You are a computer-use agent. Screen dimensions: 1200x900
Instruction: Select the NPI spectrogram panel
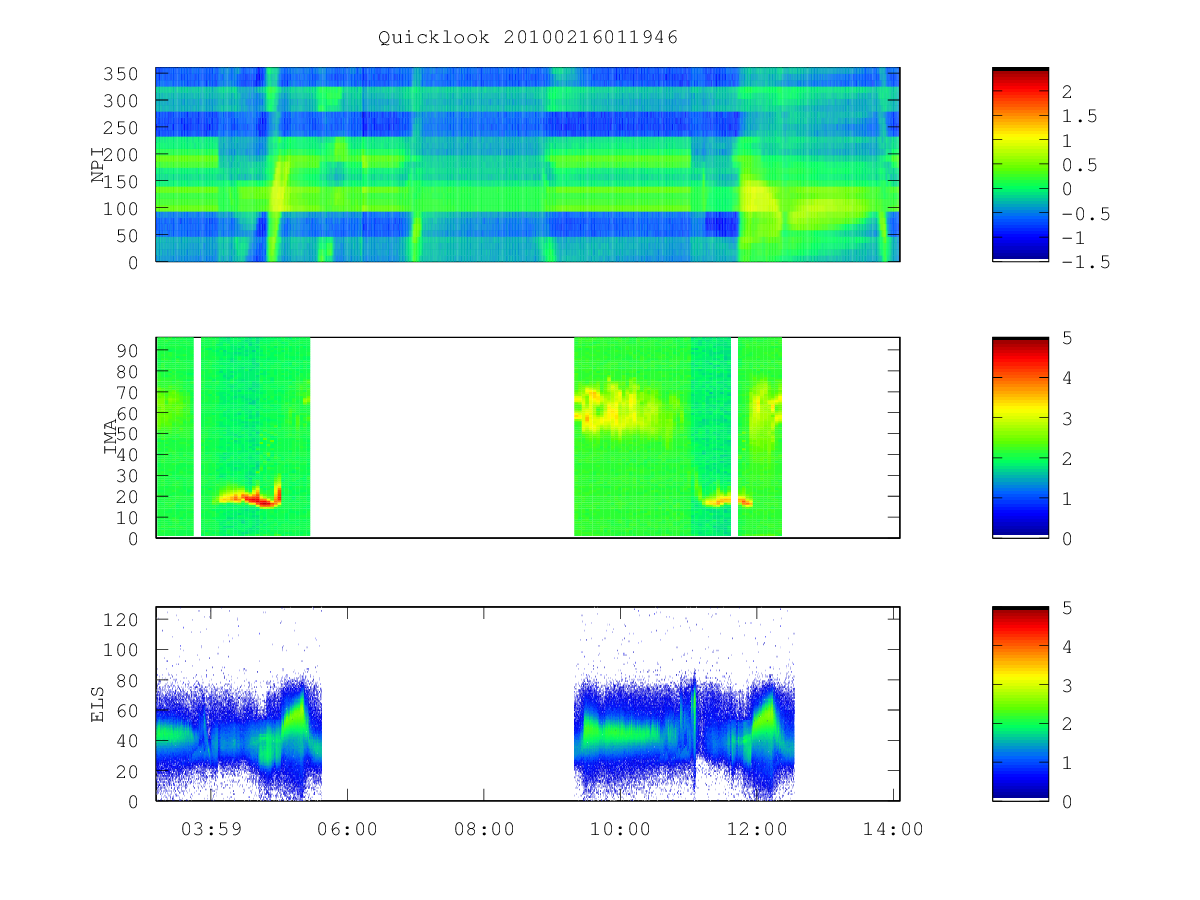(x=528, y=165)
